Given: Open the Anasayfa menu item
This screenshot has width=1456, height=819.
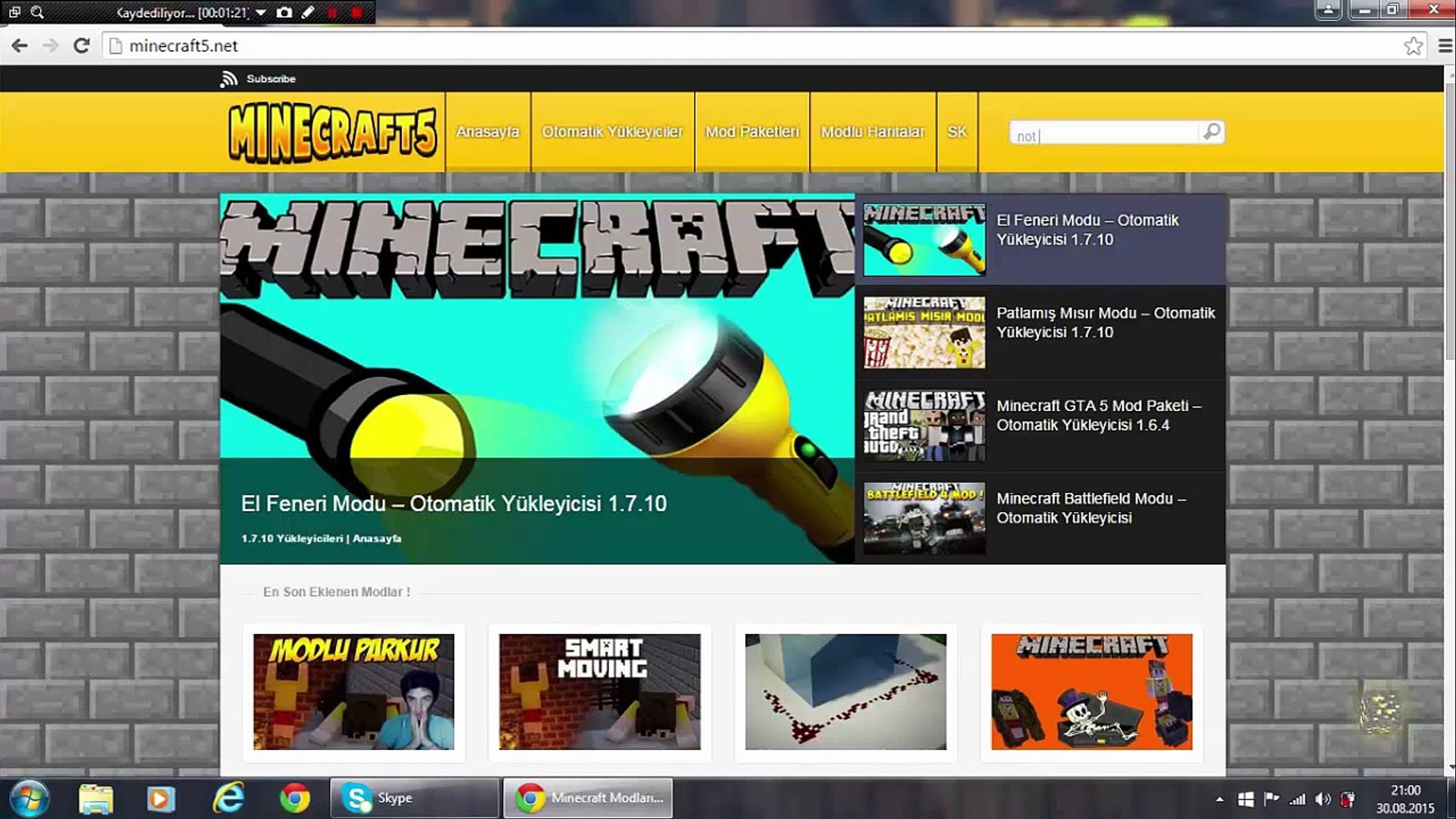Looking at the screenshot, I should pos(488,132).
